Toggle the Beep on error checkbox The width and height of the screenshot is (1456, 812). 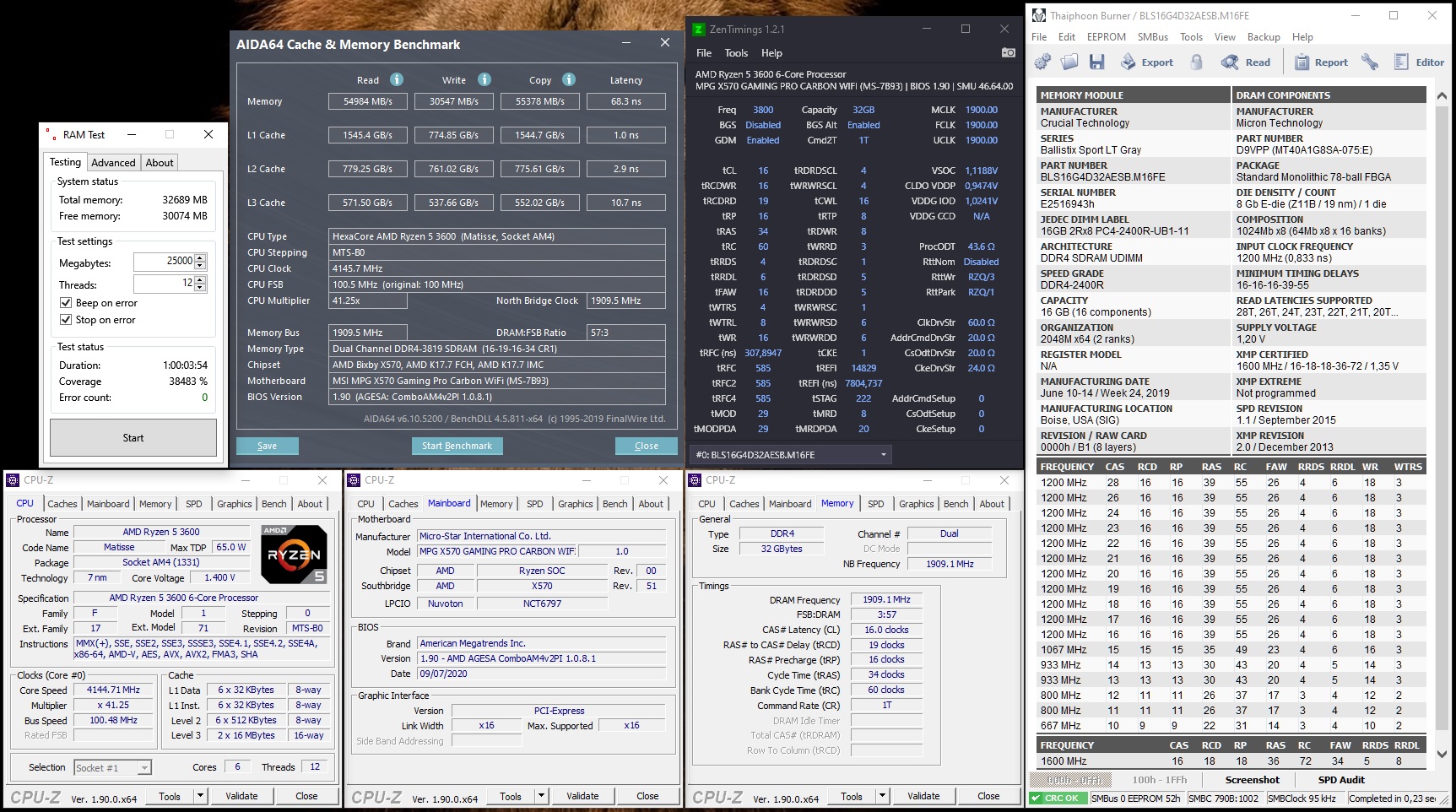click(x=66, y=303)
